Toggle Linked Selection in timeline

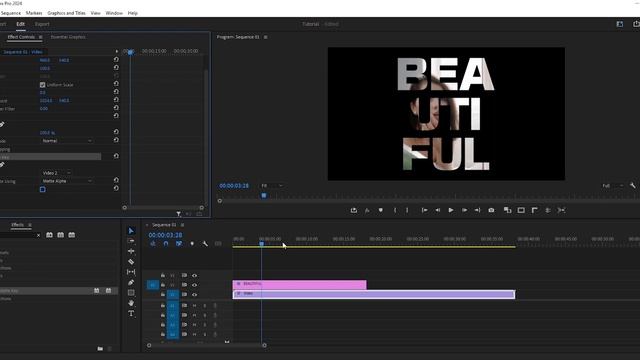point(179,244)
